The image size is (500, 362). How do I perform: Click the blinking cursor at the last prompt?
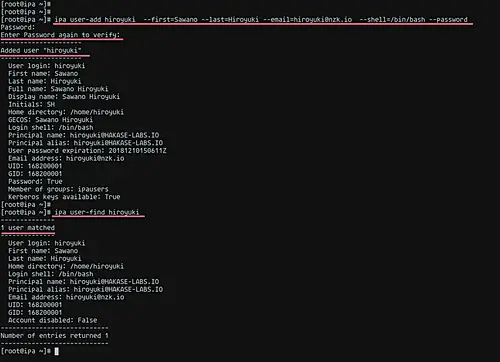click(x=57, y=351)
